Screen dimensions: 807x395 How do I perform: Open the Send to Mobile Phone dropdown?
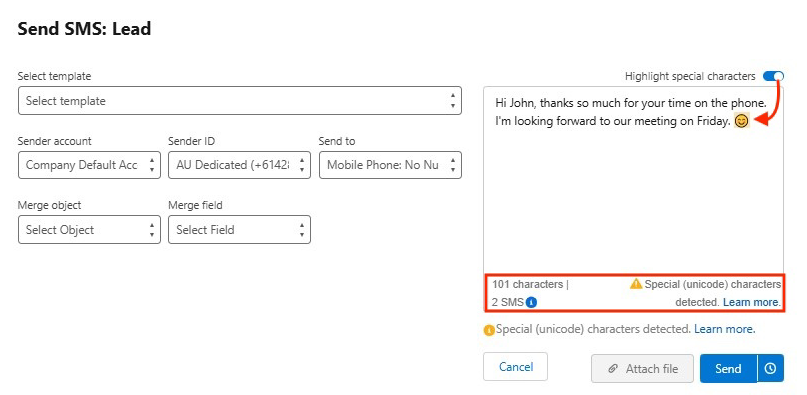coord(390,165)
